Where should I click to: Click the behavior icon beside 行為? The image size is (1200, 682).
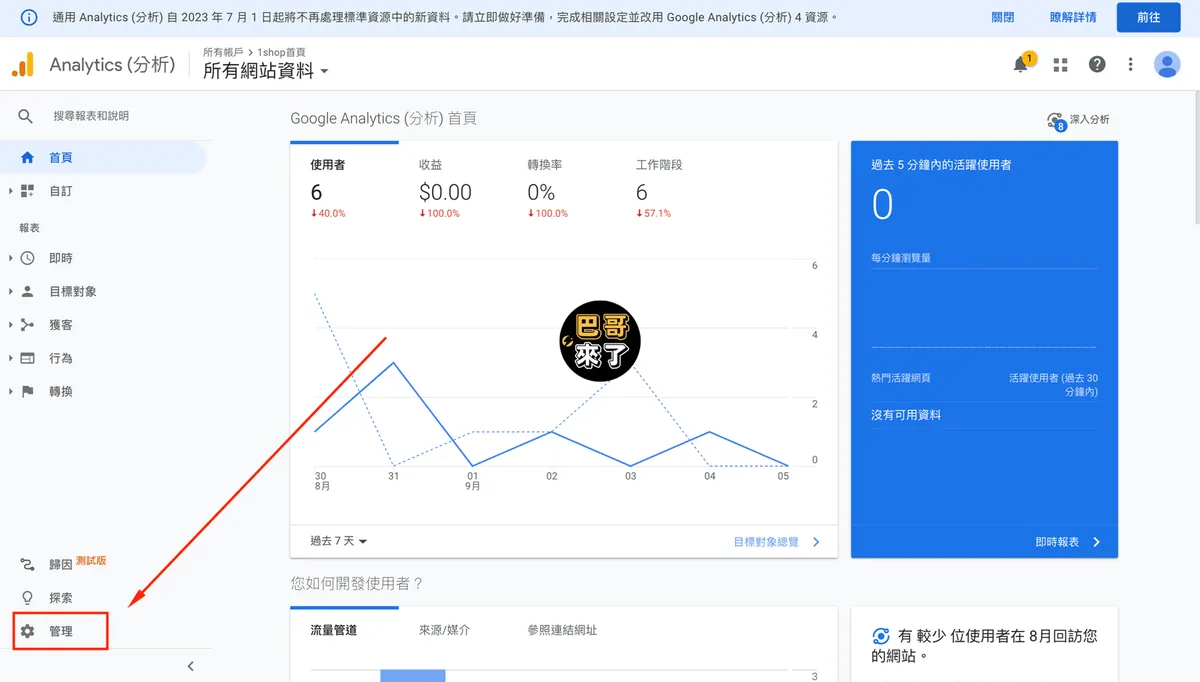[27, 358]
